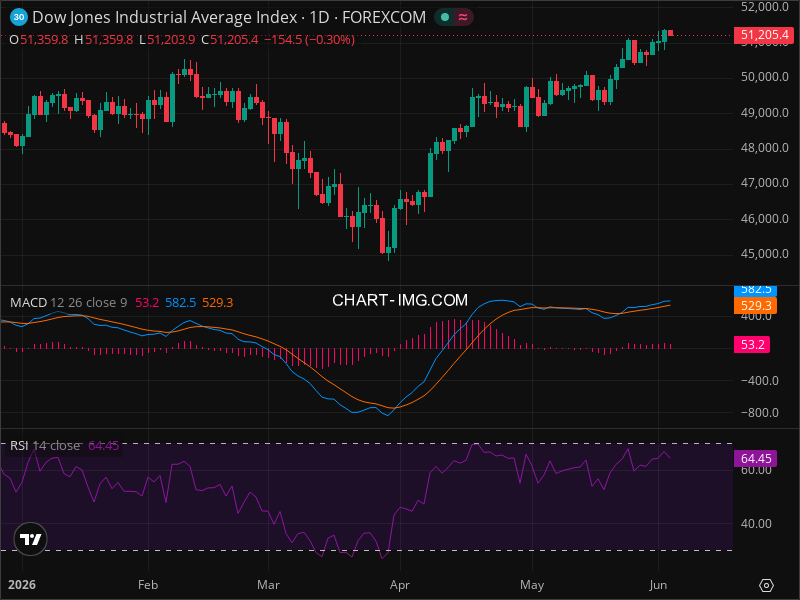Click the high price H51,359.8 text
800x600 pixels.
(x=104, y=39)
